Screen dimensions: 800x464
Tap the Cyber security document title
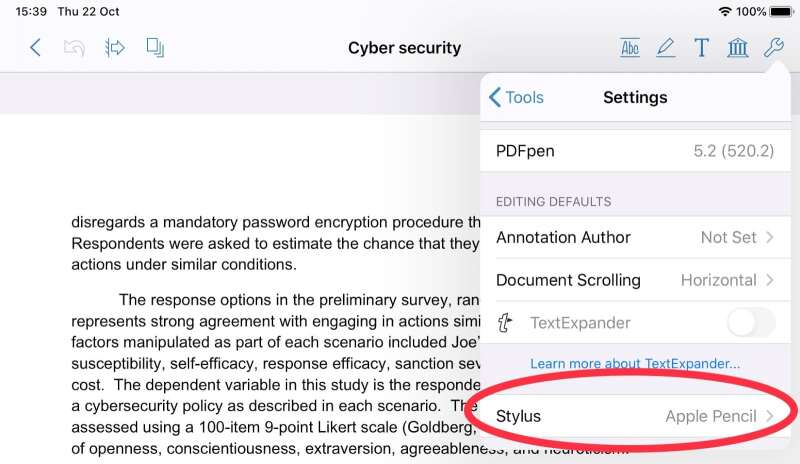(x=404, y=48)
